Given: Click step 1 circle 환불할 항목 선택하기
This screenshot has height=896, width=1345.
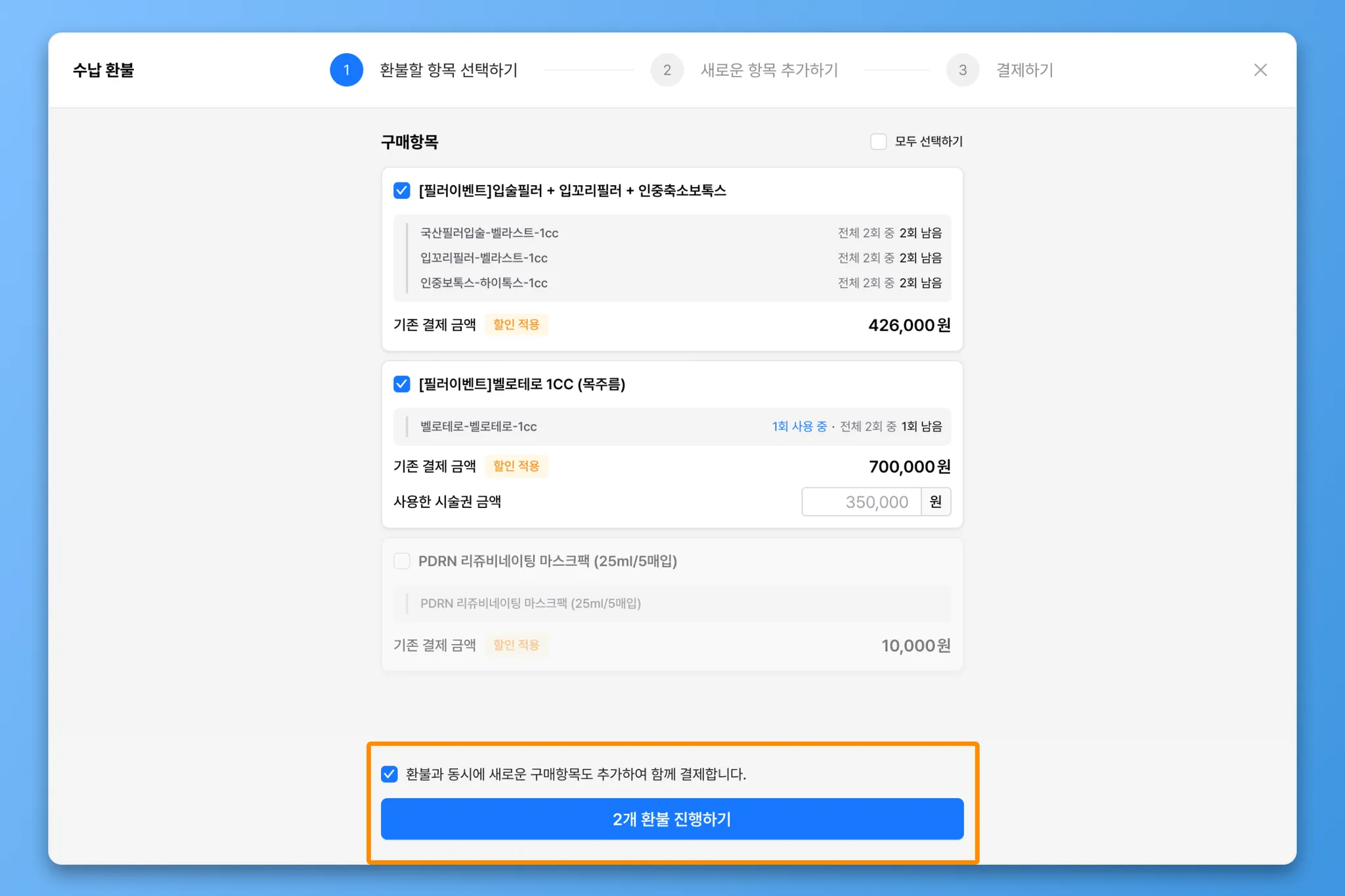Looking at the screenshot, I should point(346,70).
